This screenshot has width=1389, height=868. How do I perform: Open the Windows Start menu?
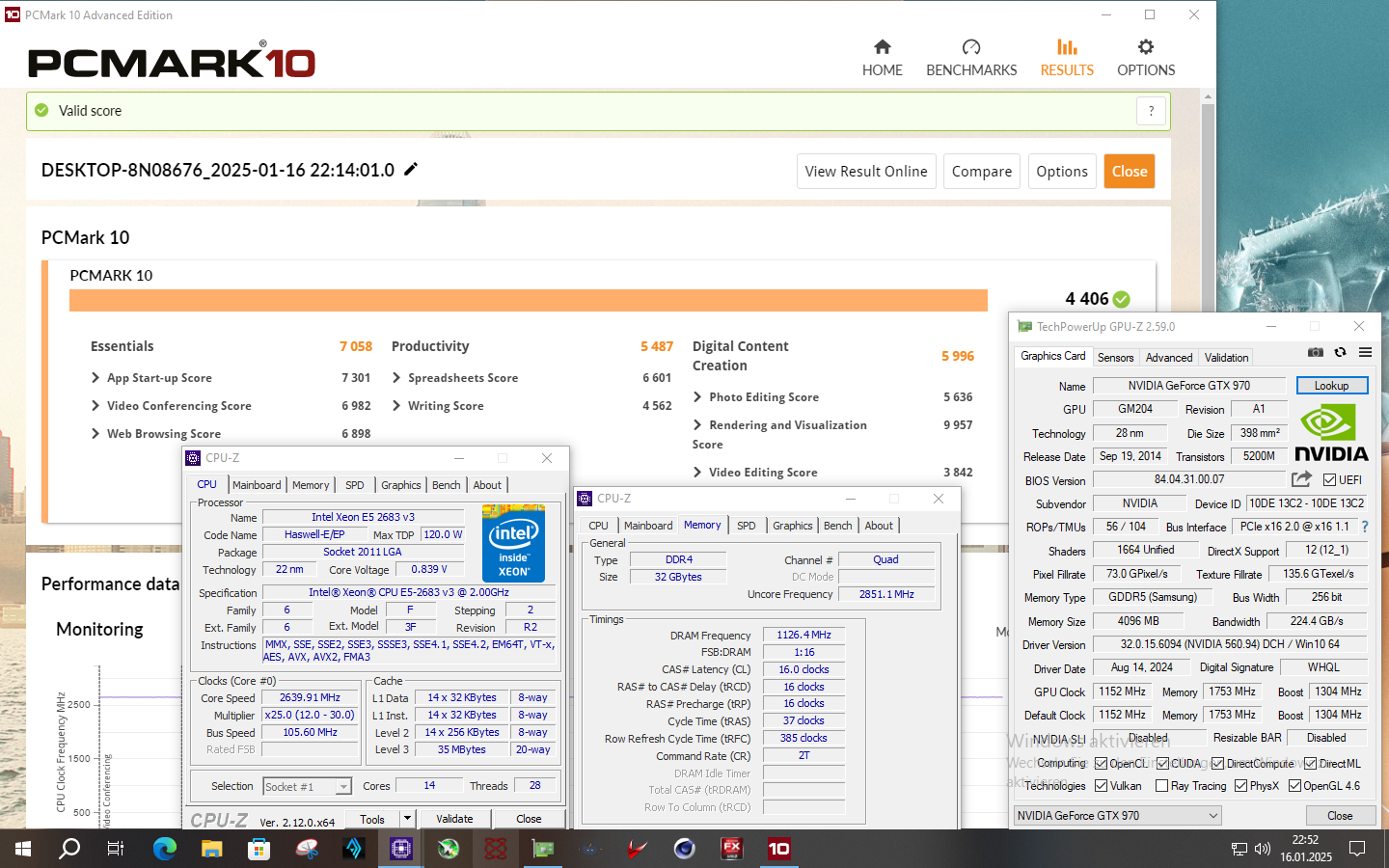pyautogui.click(x=23, y=849)
